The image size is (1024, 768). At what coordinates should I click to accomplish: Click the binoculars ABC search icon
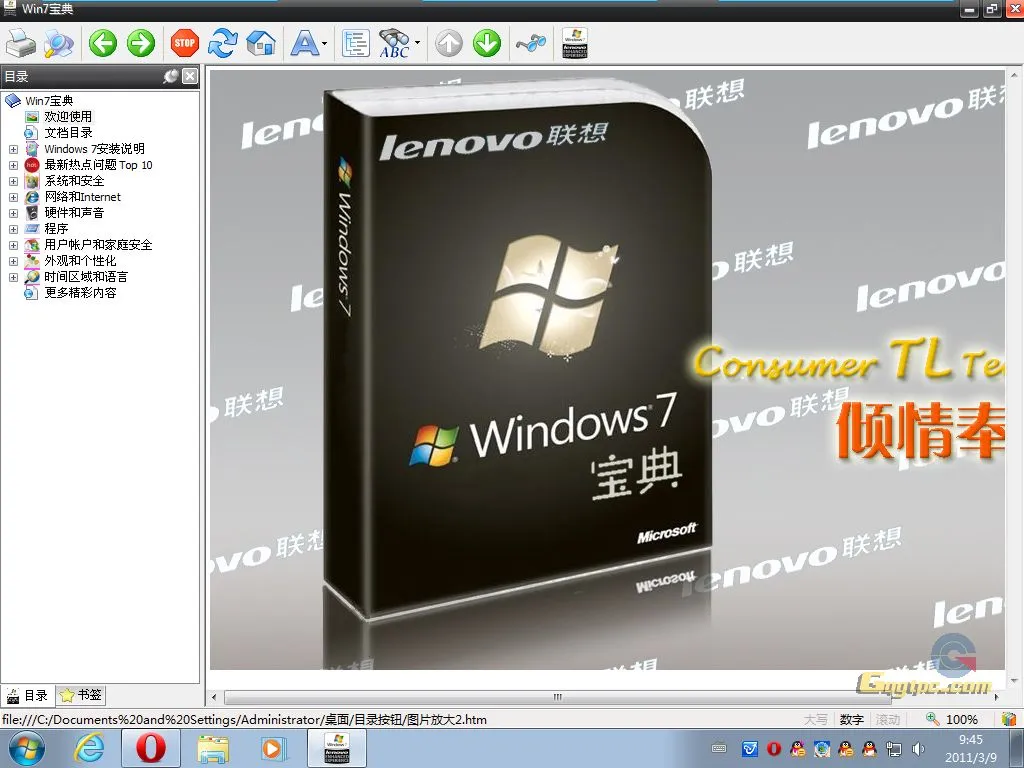pos(394,43)
